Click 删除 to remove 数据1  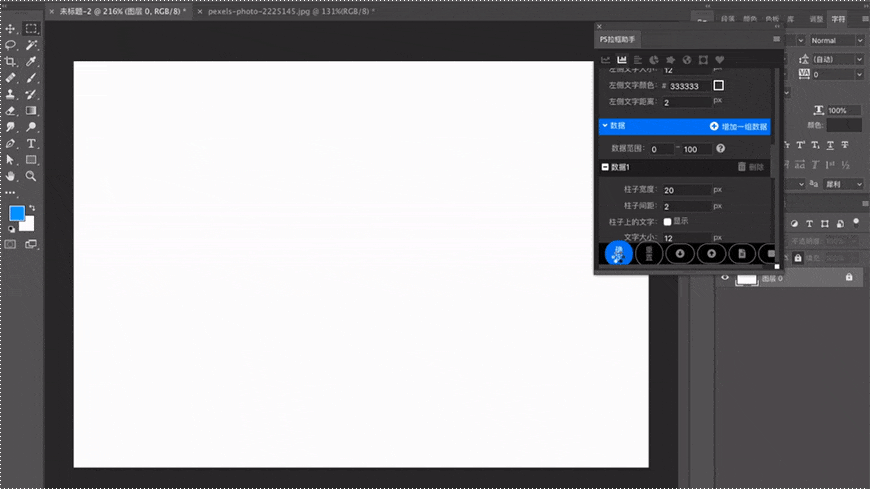pos(751,167)
